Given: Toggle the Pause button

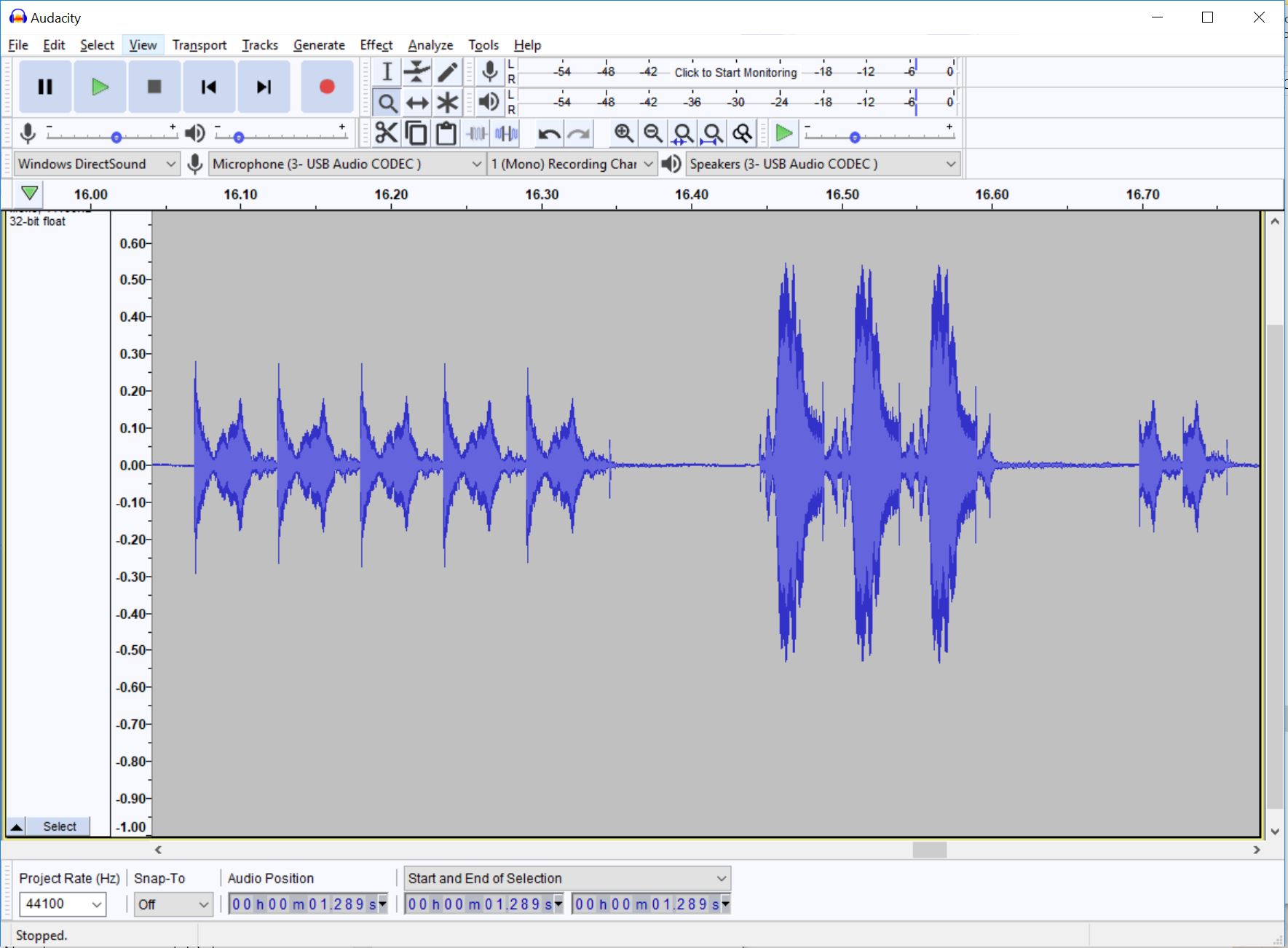Looking at the screenshot, I should 45,87.
